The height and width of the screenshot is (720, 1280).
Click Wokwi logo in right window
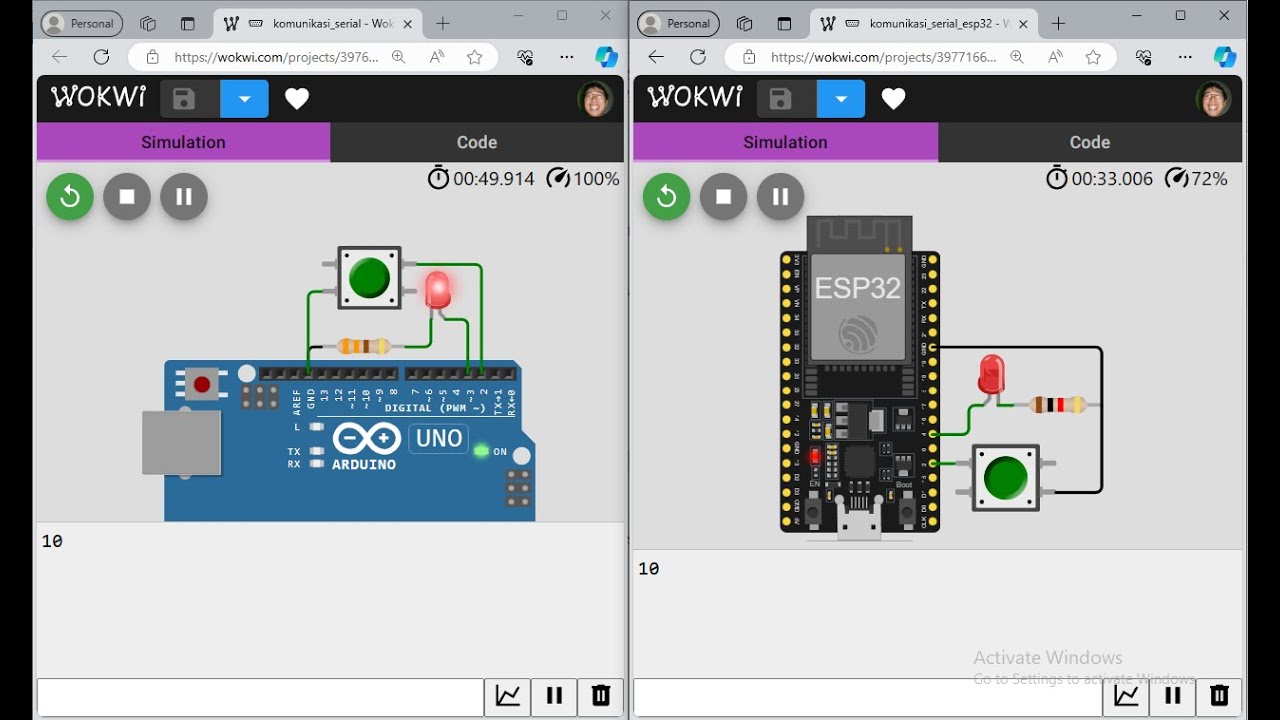click(x=695, y=97)
